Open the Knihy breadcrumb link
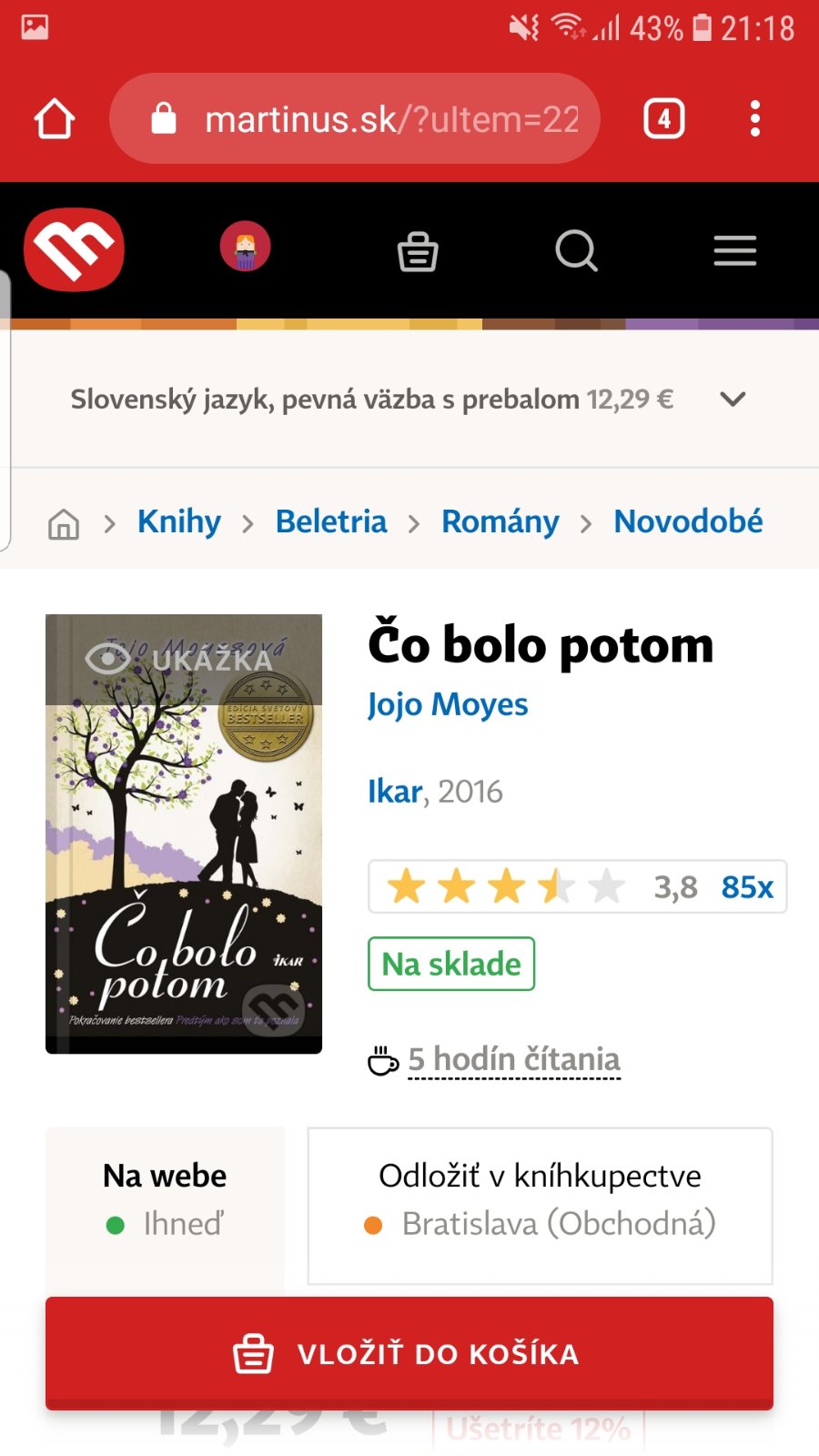 tap(179, 521)
